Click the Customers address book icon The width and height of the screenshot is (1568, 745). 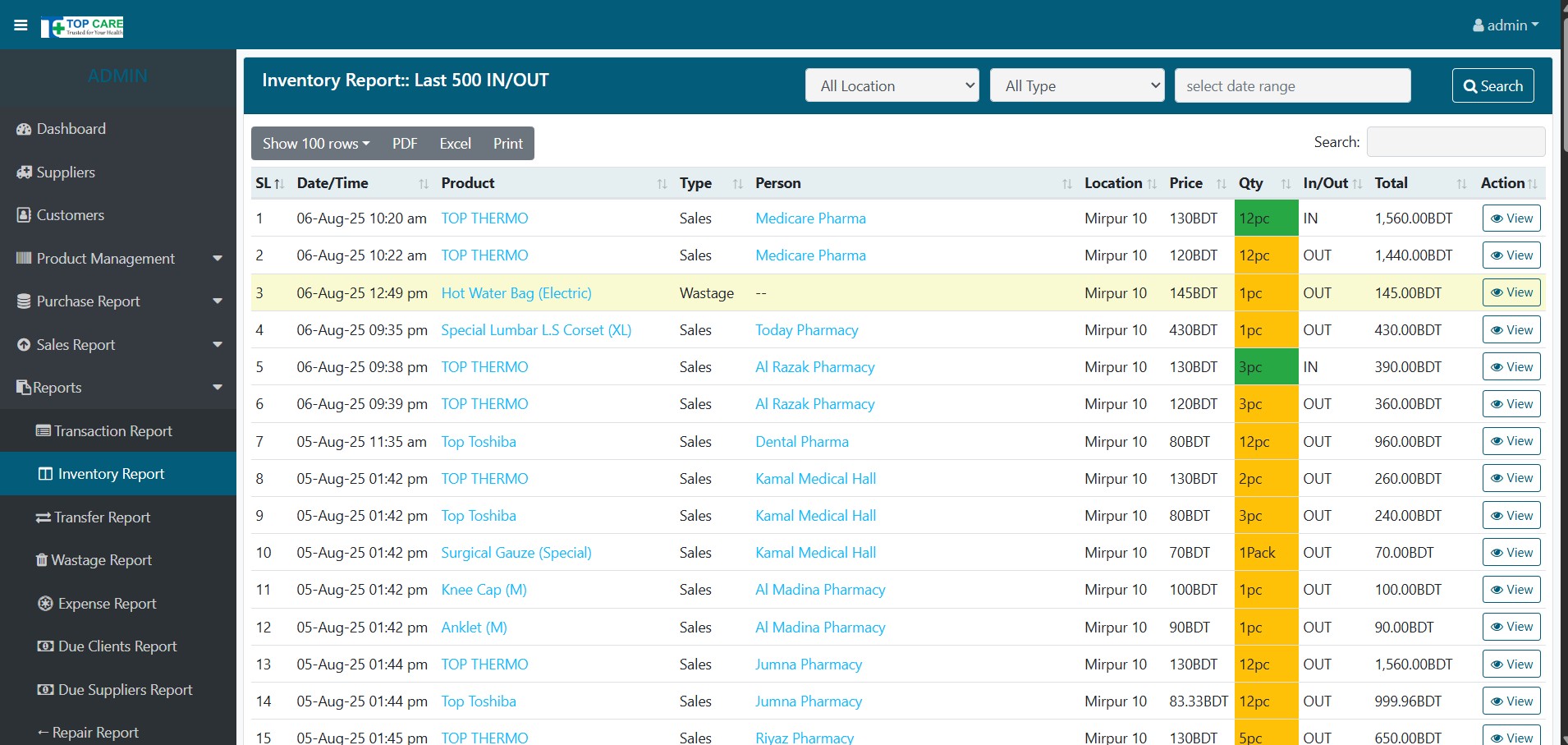[x=24, y=215]
